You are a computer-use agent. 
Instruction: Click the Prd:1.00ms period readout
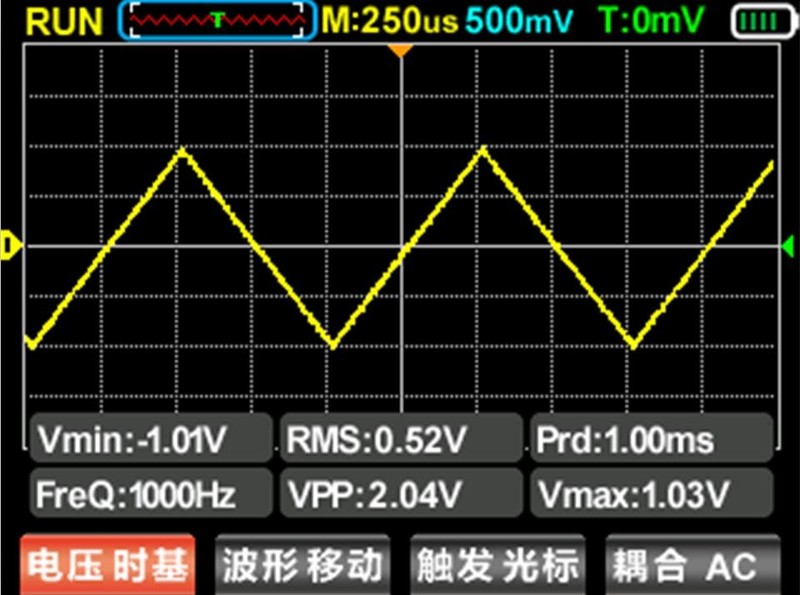pyautogui.click(x=651, y=439)
